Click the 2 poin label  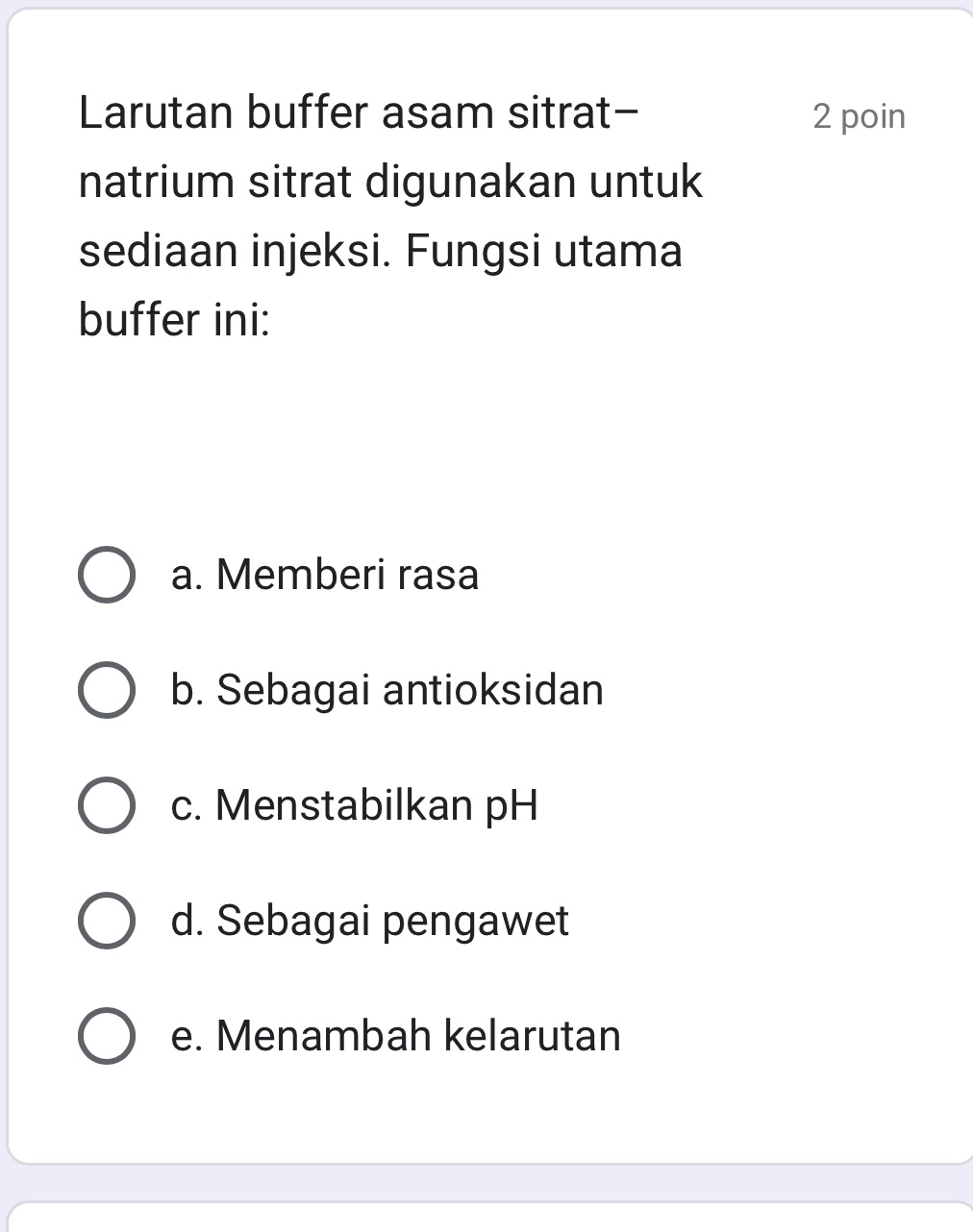click(858, 115)
